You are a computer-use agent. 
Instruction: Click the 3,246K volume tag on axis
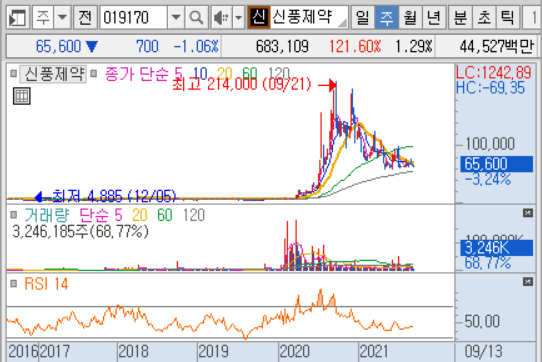[496, 248]
